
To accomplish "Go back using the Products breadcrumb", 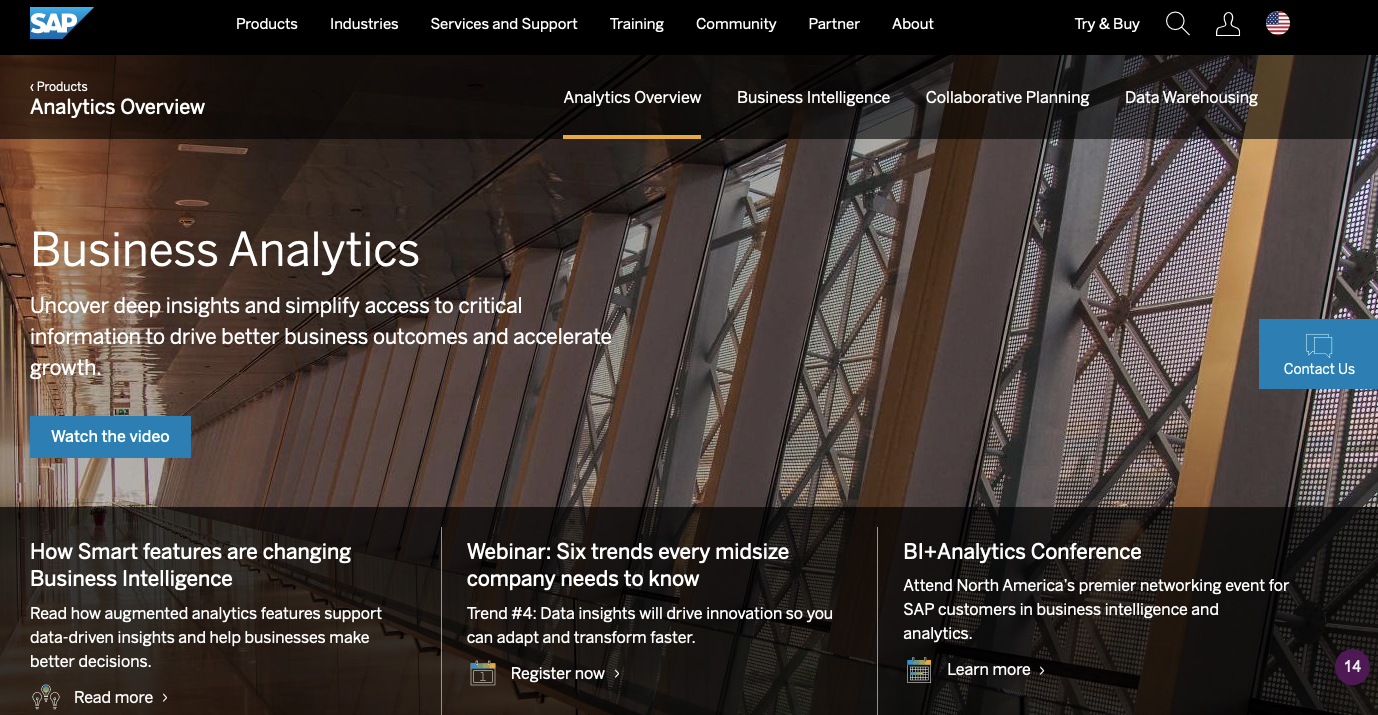I will [x=58, y=86].
